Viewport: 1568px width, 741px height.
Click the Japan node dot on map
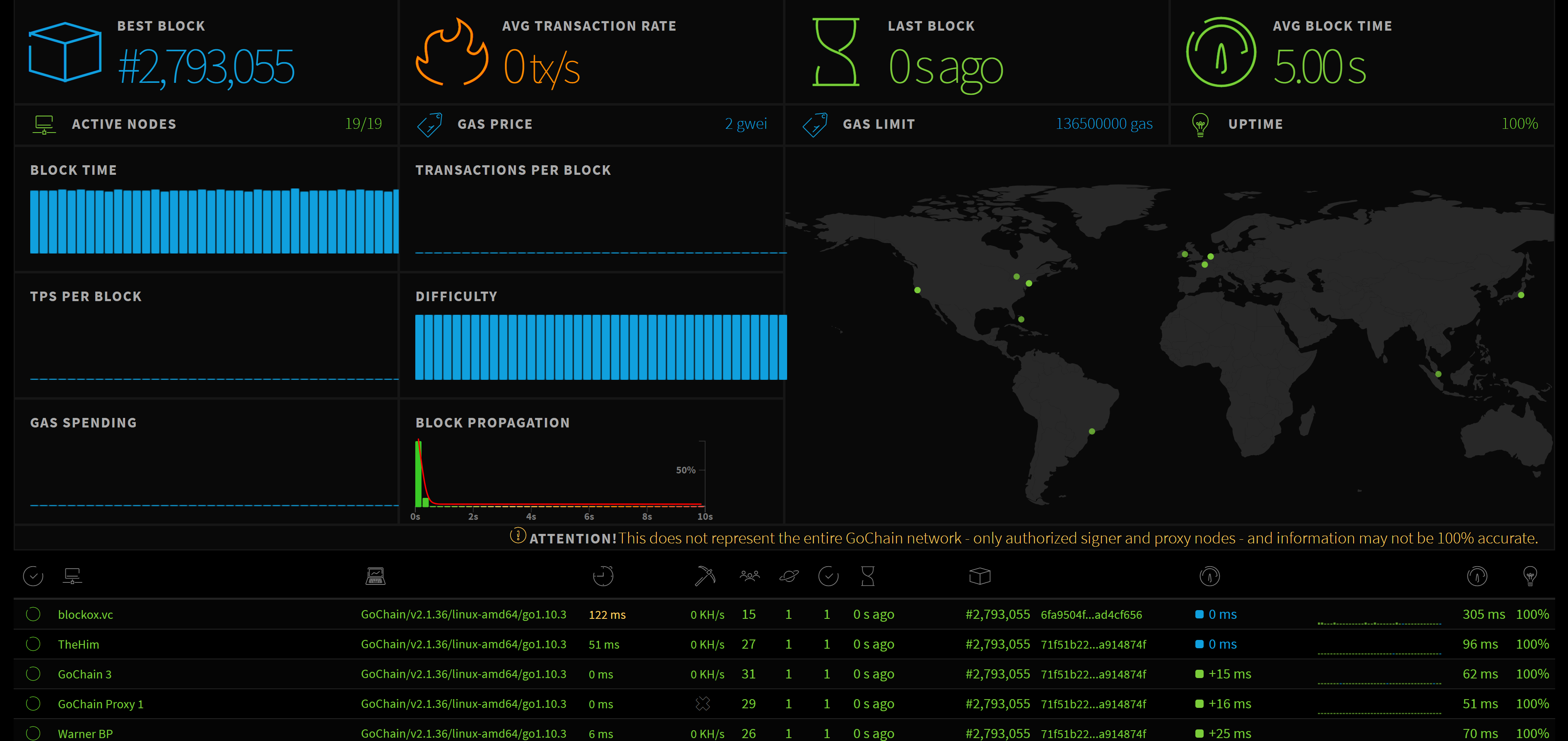[x=1521, y=295]
